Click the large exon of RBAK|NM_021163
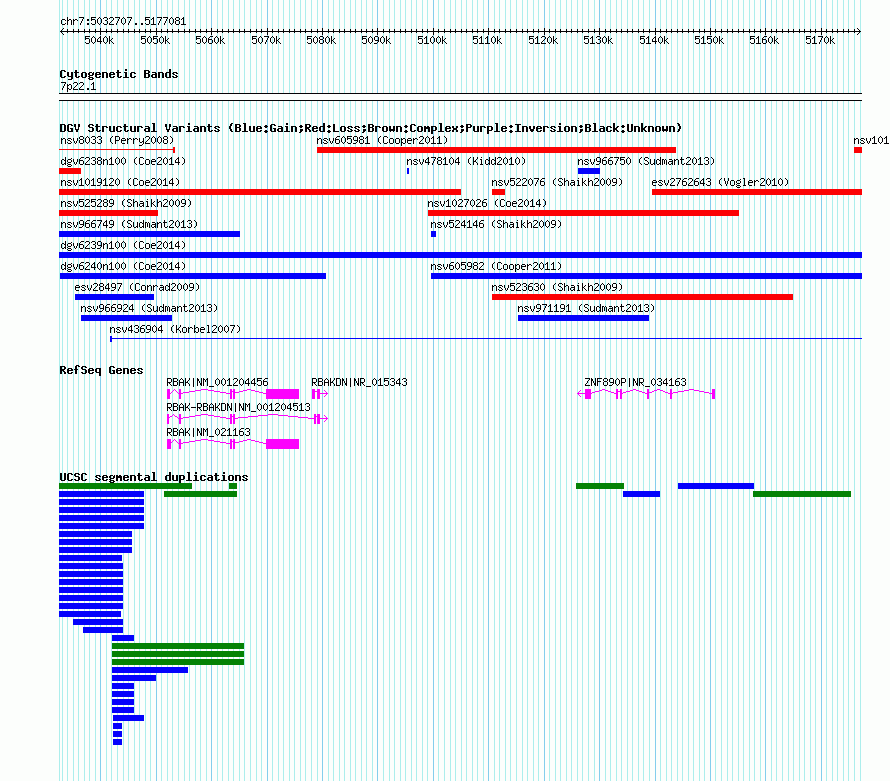This screenshot has height=781, width=890. (282, 444)
